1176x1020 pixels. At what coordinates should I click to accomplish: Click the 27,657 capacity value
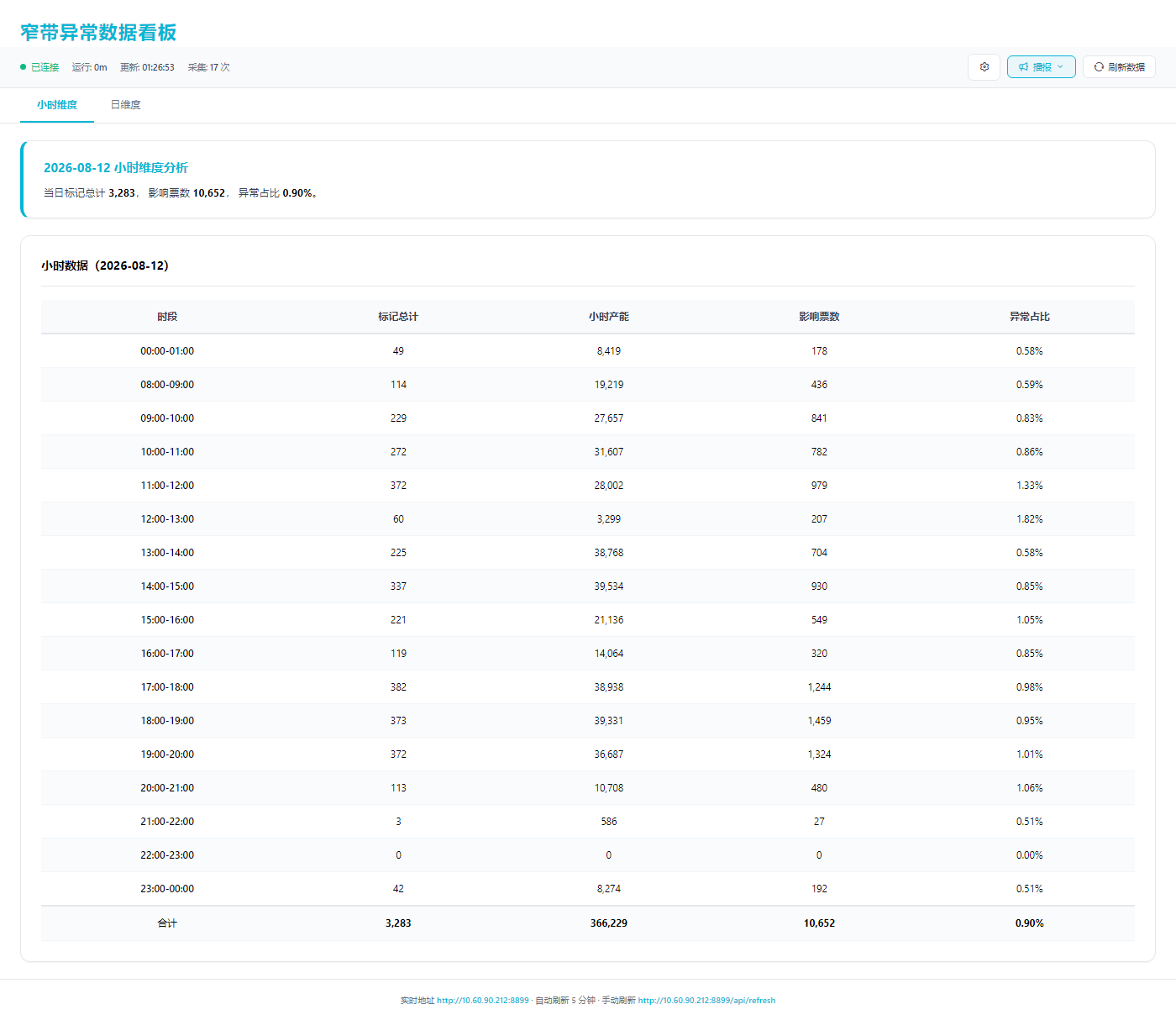click(609, 418)
